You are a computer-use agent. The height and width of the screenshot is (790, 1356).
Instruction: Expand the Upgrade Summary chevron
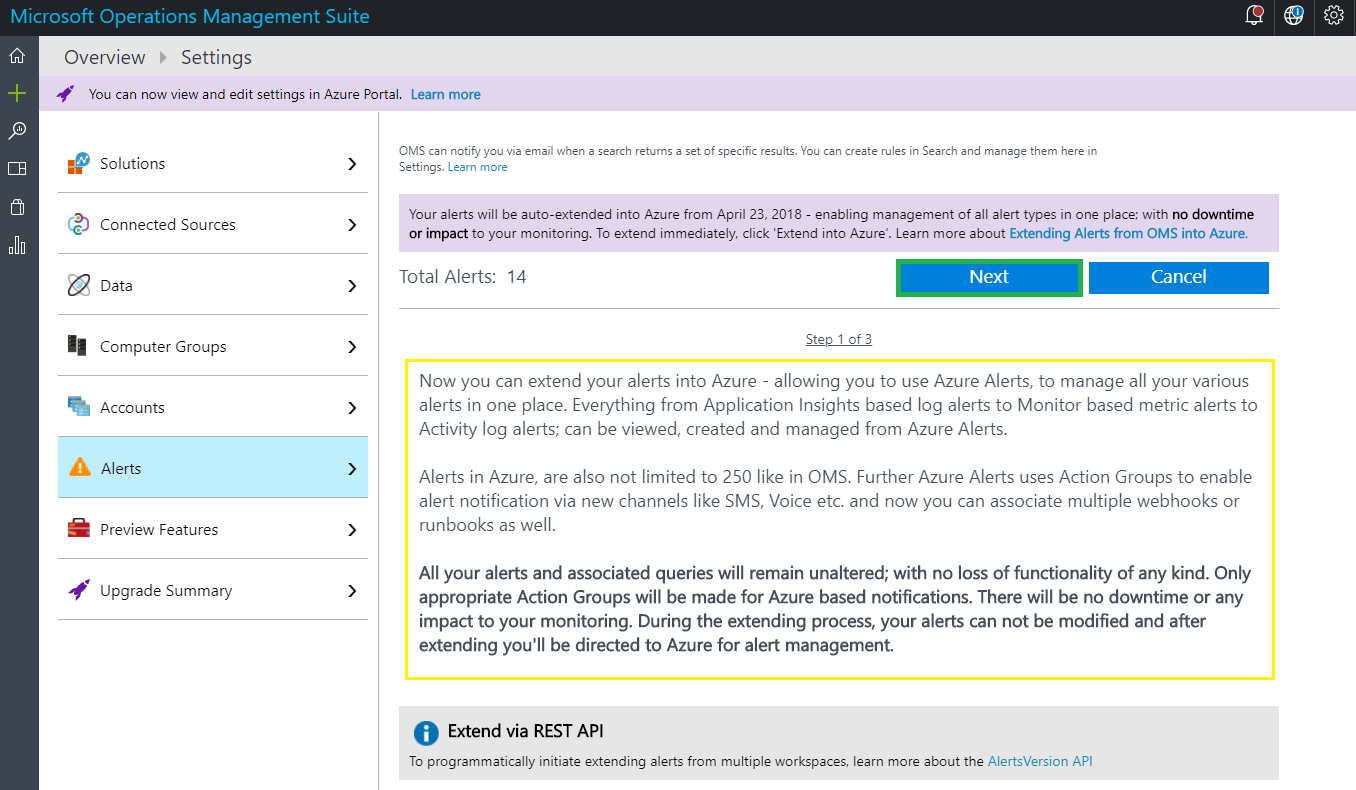352,590
